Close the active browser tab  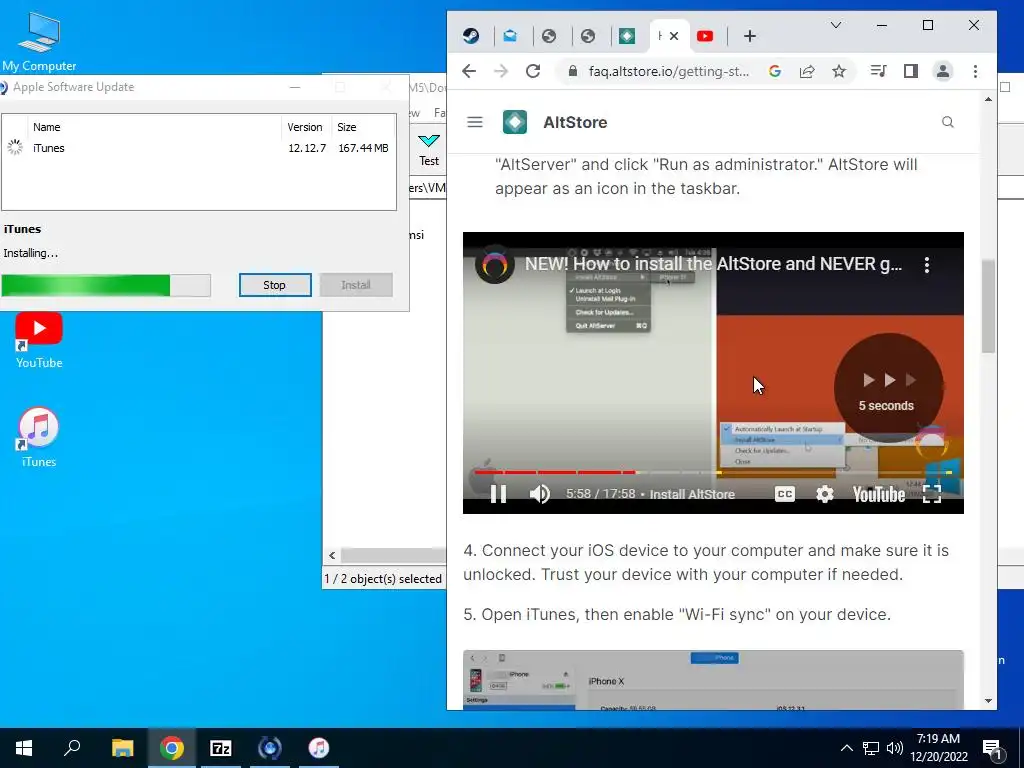point(674,36)
